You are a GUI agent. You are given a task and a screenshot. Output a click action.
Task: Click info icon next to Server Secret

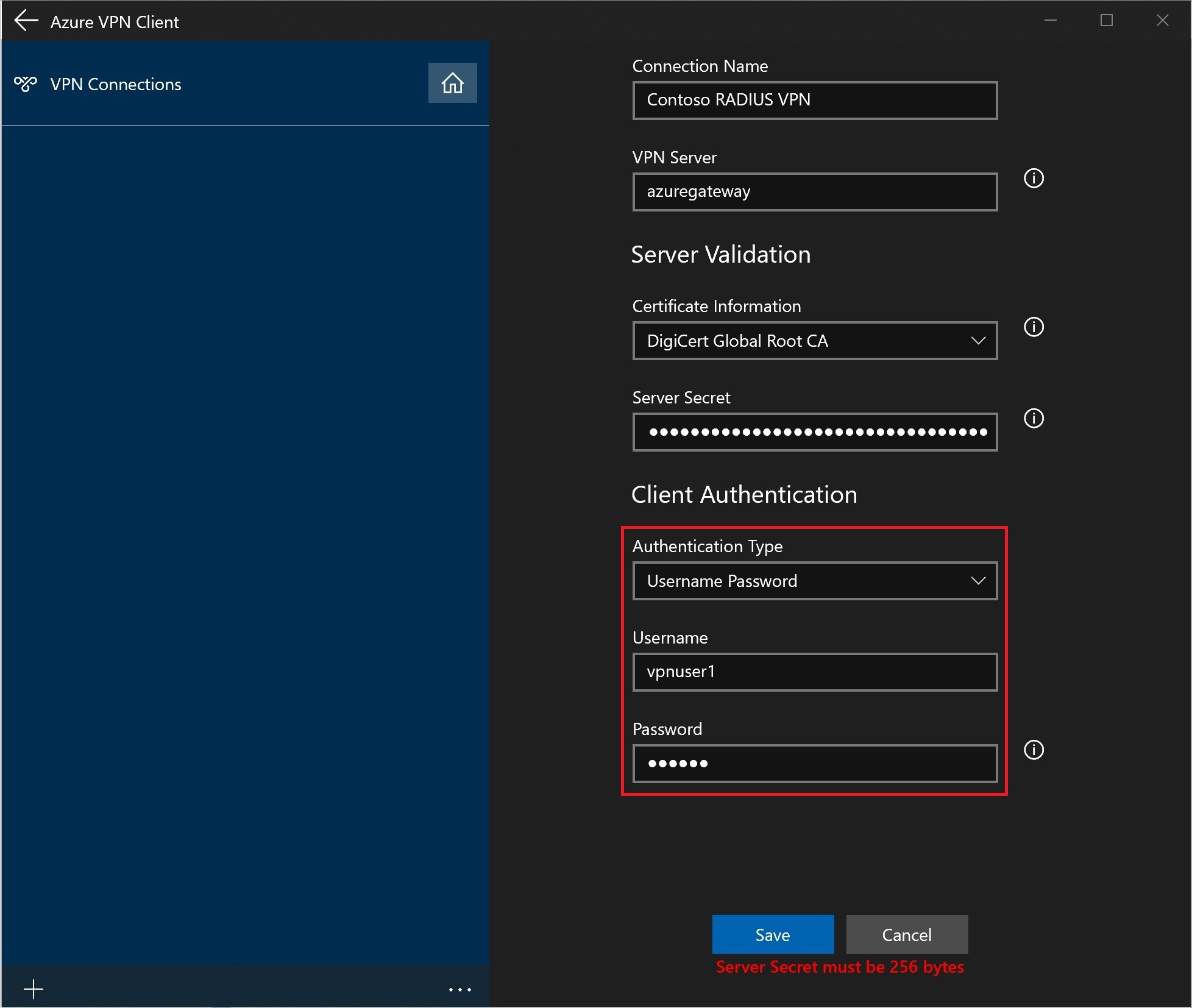(x=1034, y=418)
